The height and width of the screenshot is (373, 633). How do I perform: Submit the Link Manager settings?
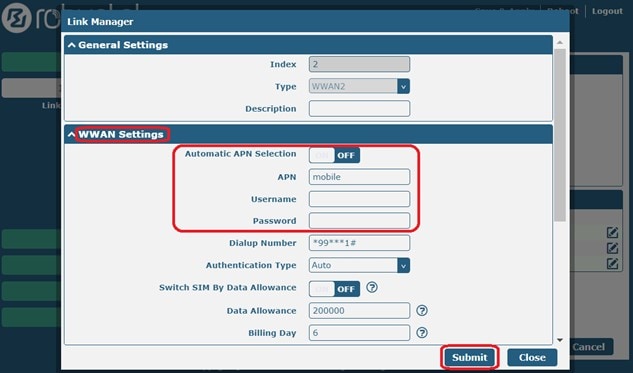(x=470, y=357)
